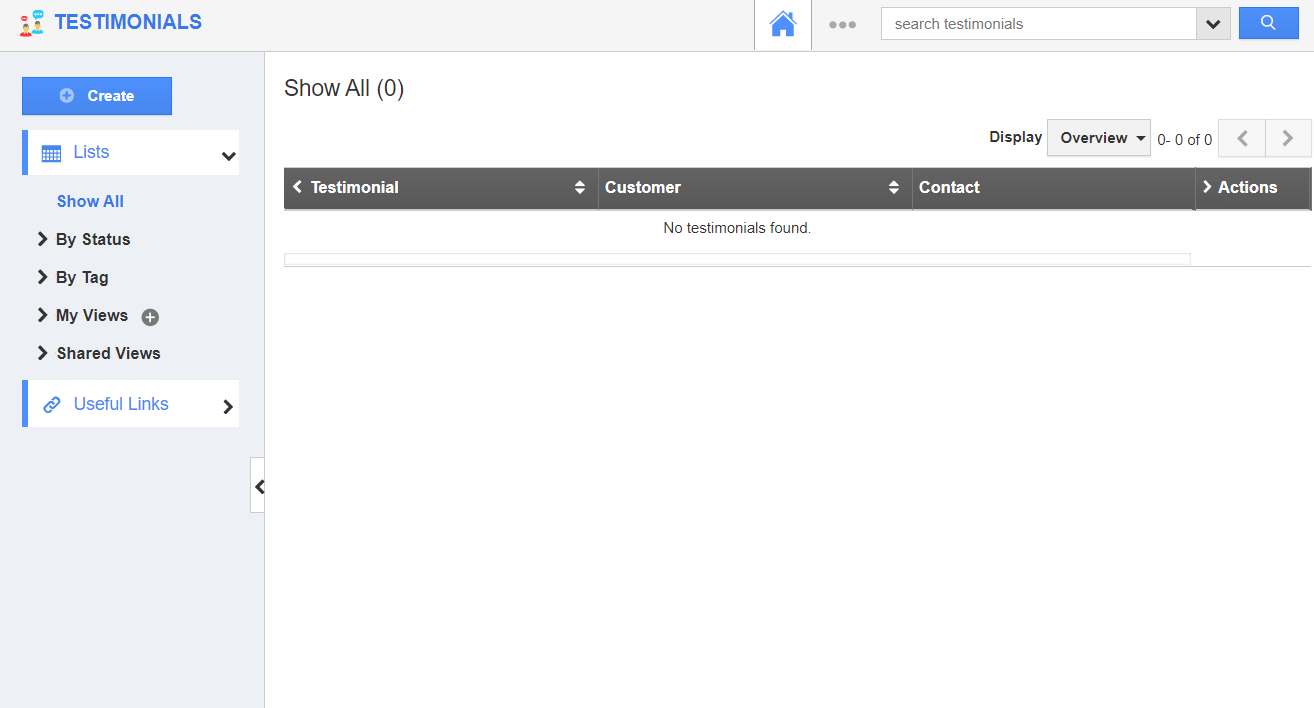
Task: Click the blue magnifier search button
Action: [1268, 23]
